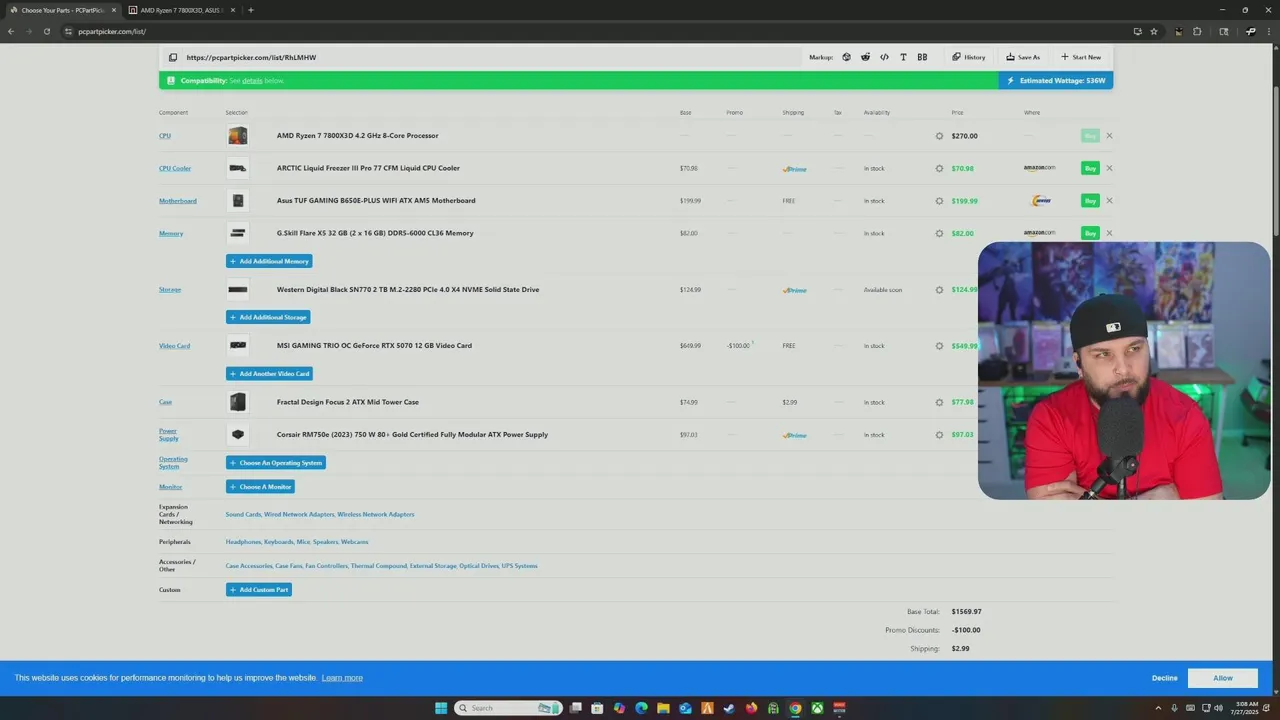The height and width of the screenshot is (720, 1280).
Task: Switch to the Choose Your Parts browser tab
Action: pyautogui.click(x=62, y=10)
